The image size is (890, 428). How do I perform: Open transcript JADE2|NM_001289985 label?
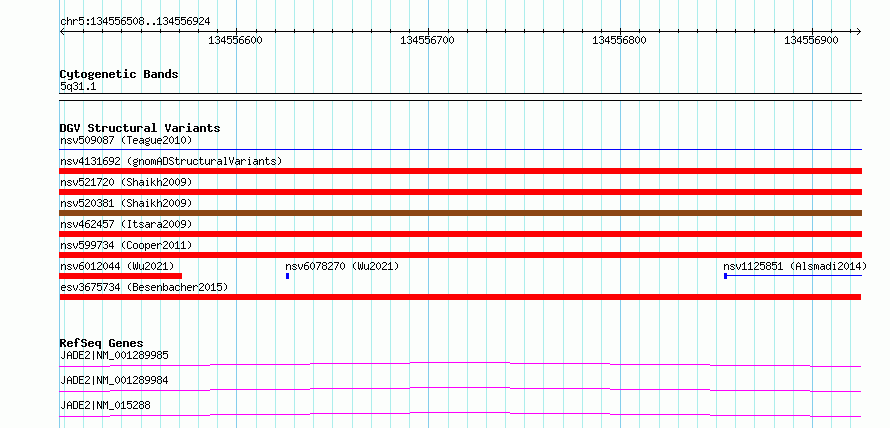coord(114,356)
